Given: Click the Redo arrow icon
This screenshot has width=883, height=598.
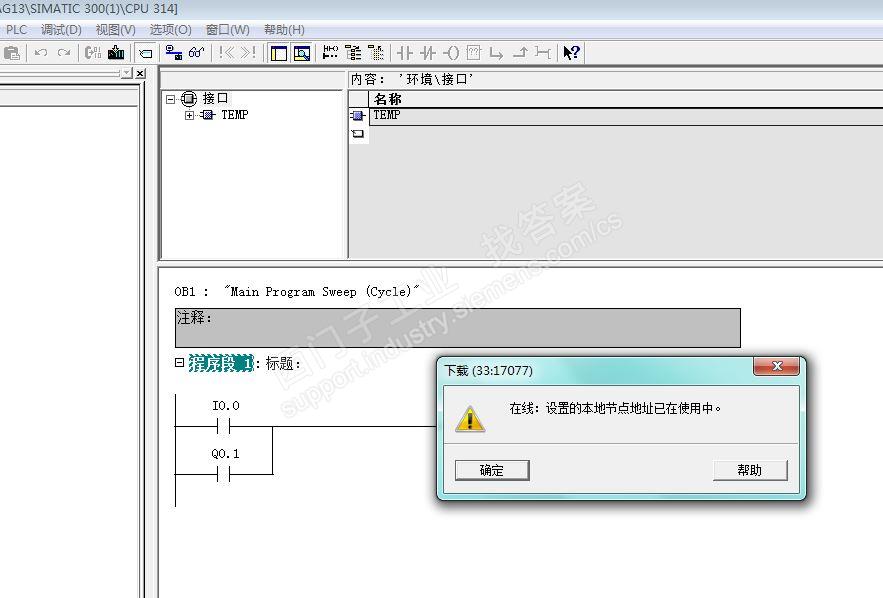Looking at the screenshot, I should point(64,53).
